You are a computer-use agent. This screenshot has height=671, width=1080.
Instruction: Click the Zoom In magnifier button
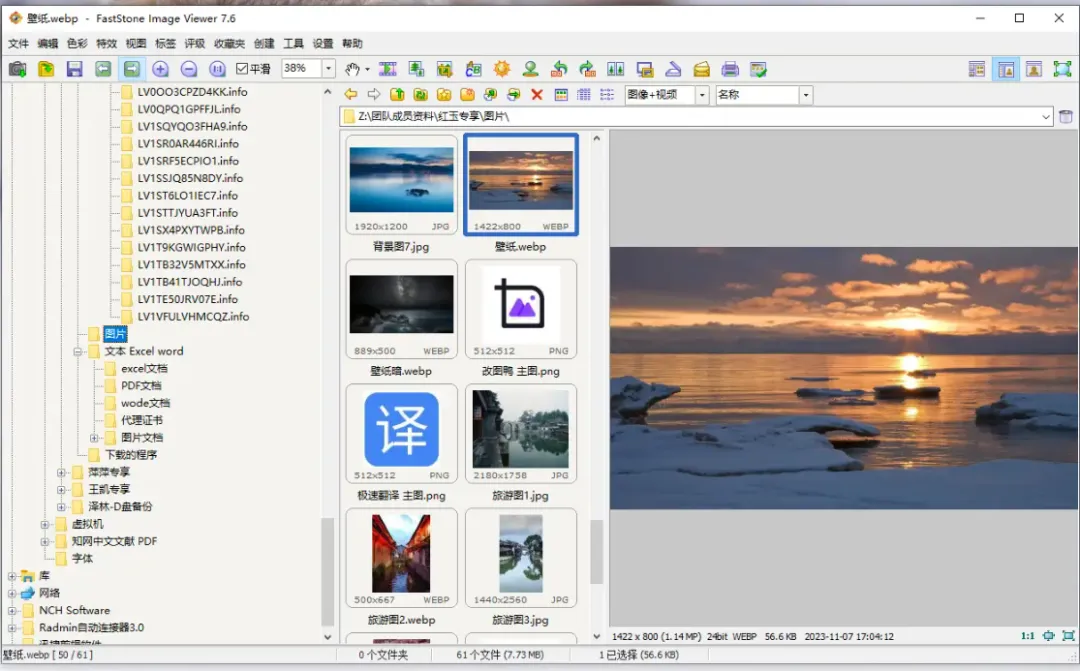coord(160,69)
